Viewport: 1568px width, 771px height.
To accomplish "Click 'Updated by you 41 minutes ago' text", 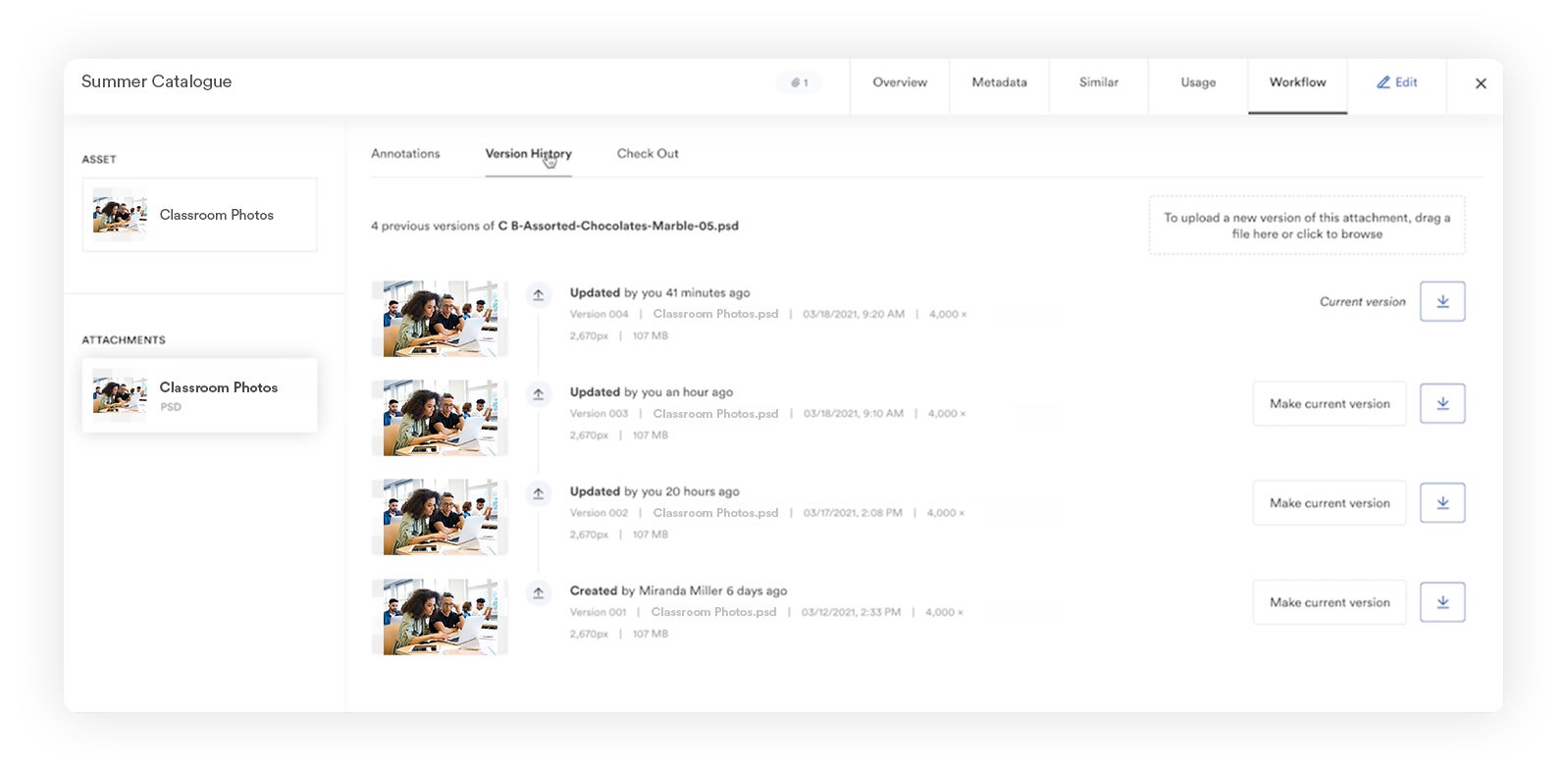I will (659, 292).
